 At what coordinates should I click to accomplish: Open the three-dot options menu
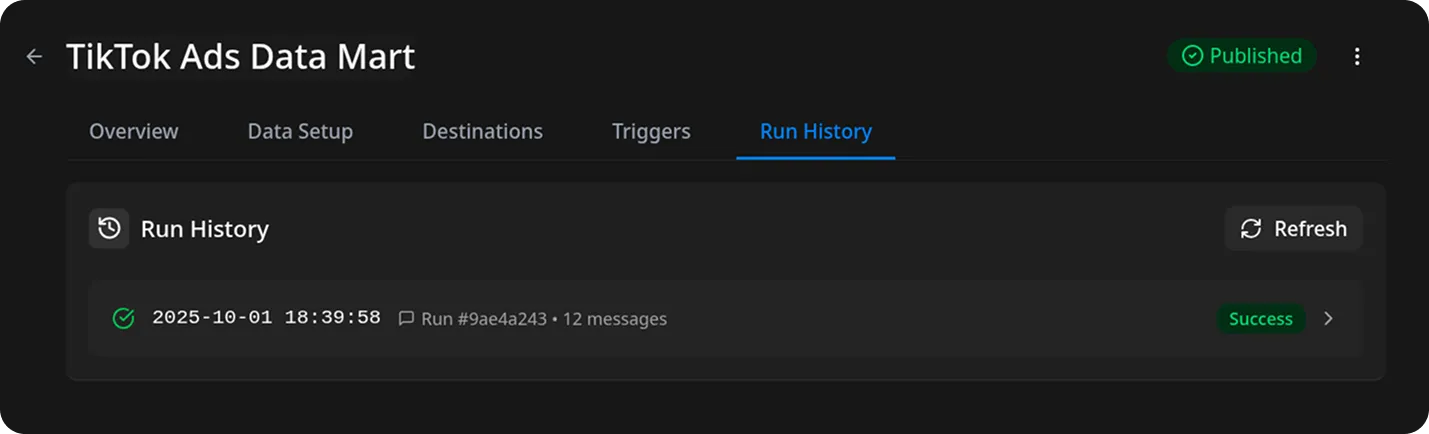tap(1357, 57)
